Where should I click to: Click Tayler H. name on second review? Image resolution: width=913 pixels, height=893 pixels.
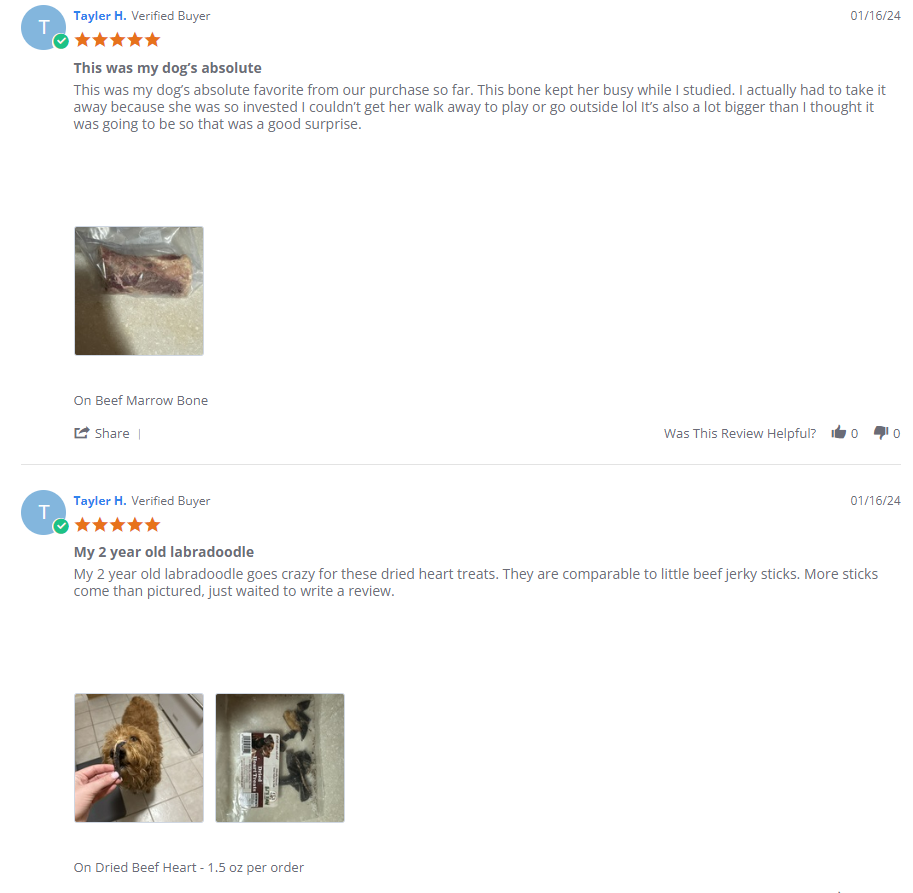[100, 501]
